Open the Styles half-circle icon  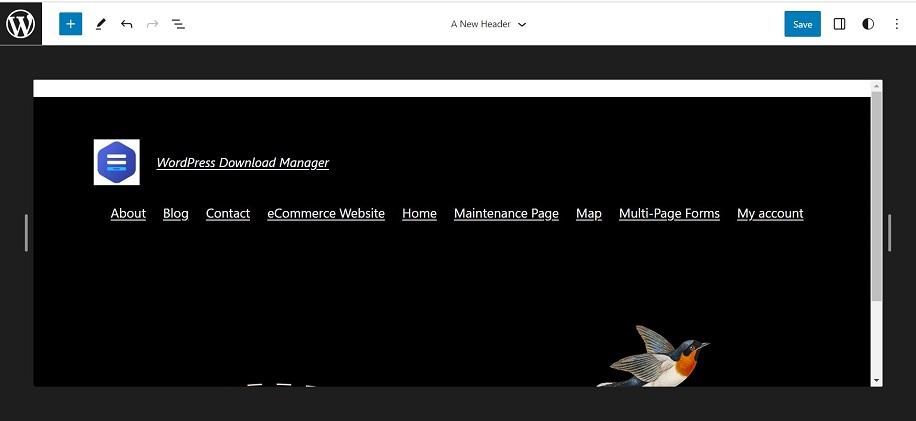(868, 24)
